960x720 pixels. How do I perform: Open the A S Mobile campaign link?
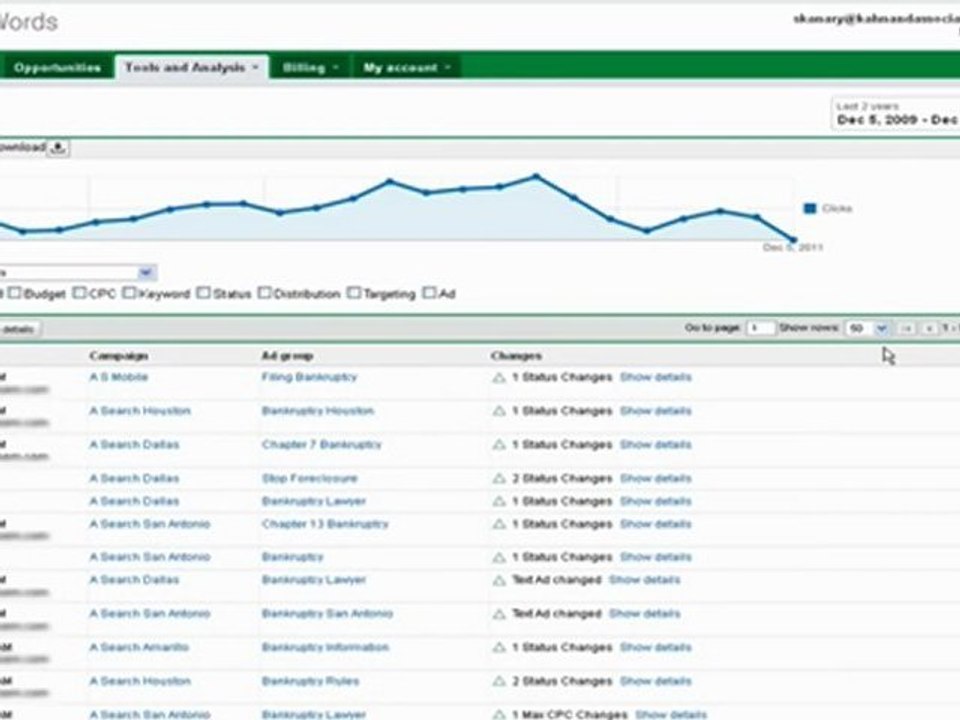(x=119, y=377)
